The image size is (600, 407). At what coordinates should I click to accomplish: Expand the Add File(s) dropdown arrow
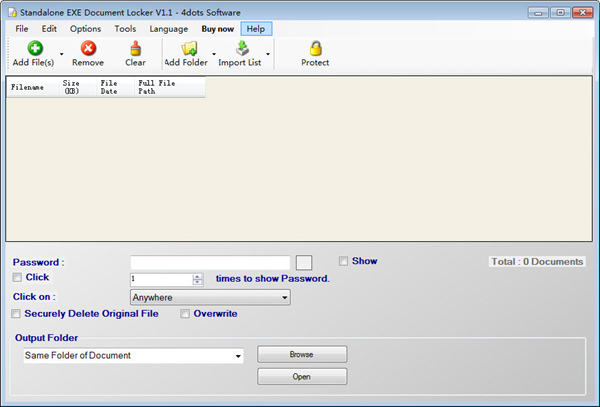62,54
